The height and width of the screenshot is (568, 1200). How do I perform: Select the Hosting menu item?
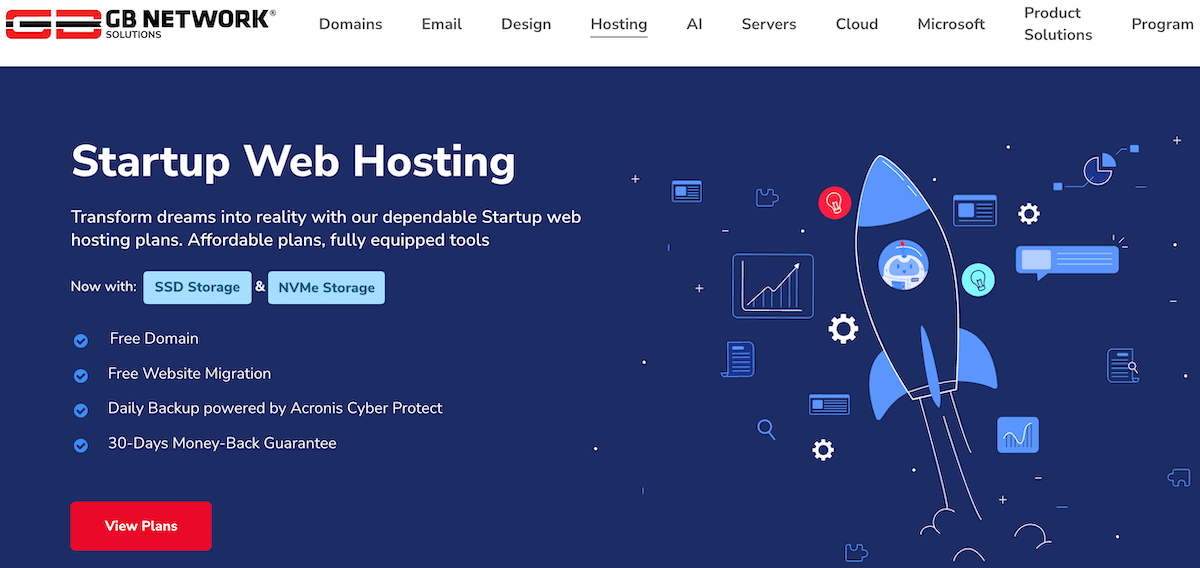pyautogui.click(x=619, y=24)
